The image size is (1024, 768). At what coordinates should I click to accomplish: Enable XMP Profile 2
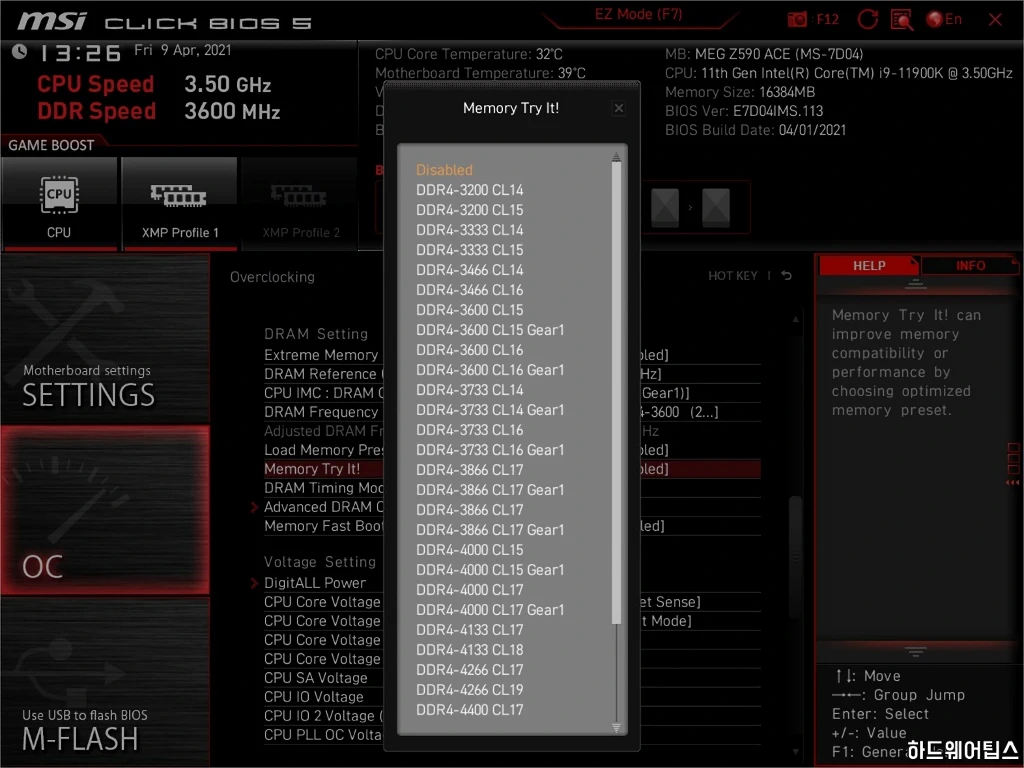coord(300,204)
